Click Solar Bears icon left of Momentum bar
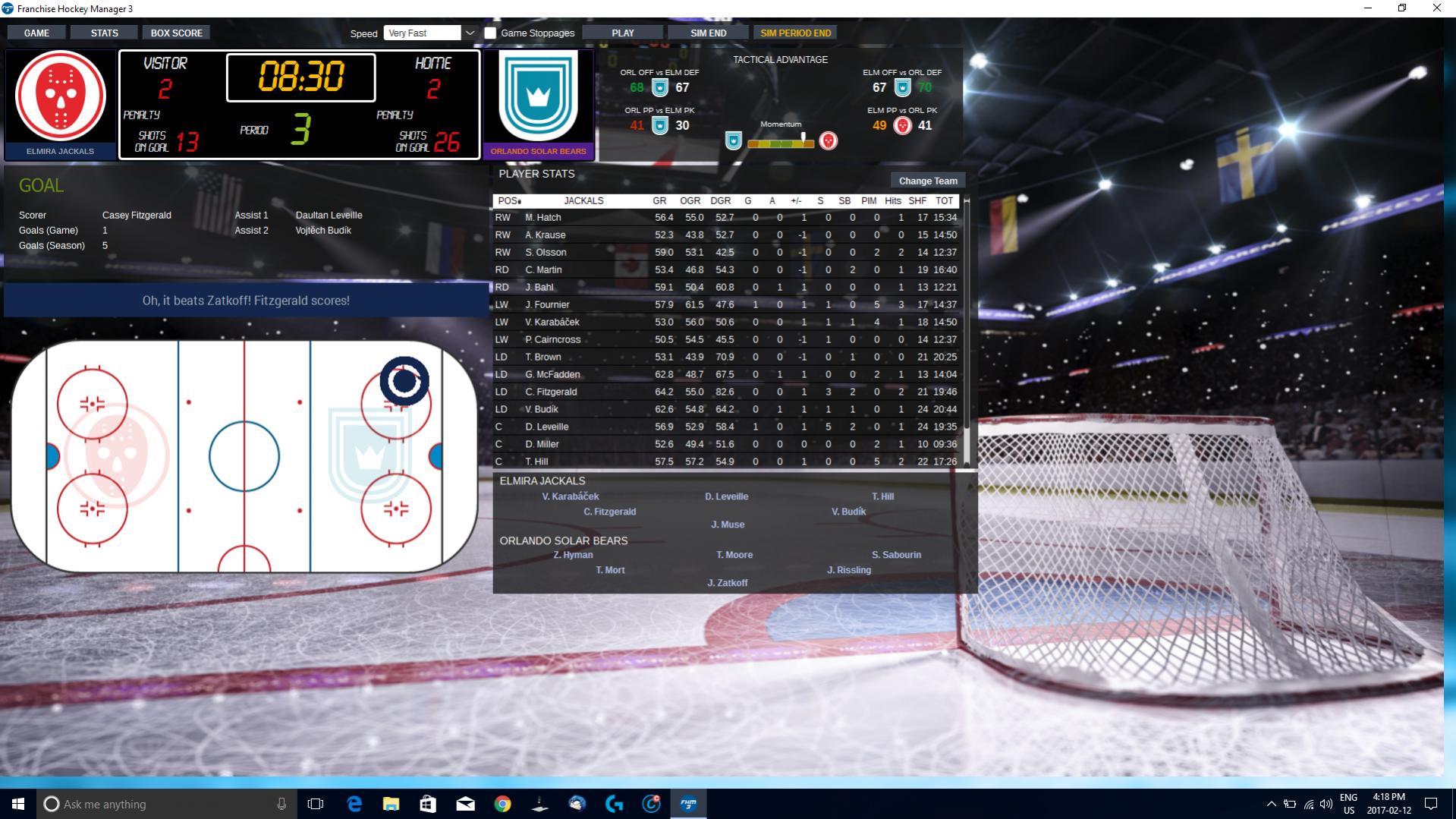 pyautogui.click(x=733, y=141)
